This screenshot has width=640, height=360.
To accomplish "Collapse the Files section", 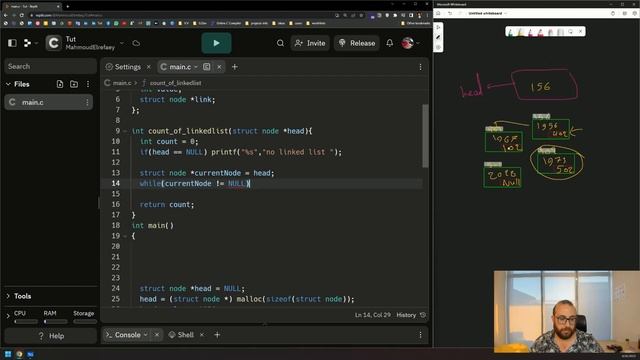I will click(8, 84).
